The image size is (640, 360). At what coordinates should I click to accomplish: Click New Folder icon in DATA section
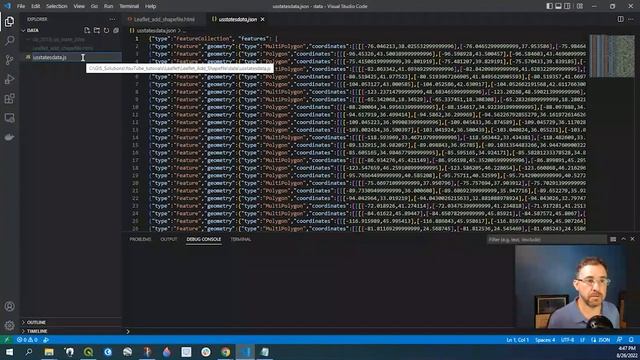click(x=97, y=30)
